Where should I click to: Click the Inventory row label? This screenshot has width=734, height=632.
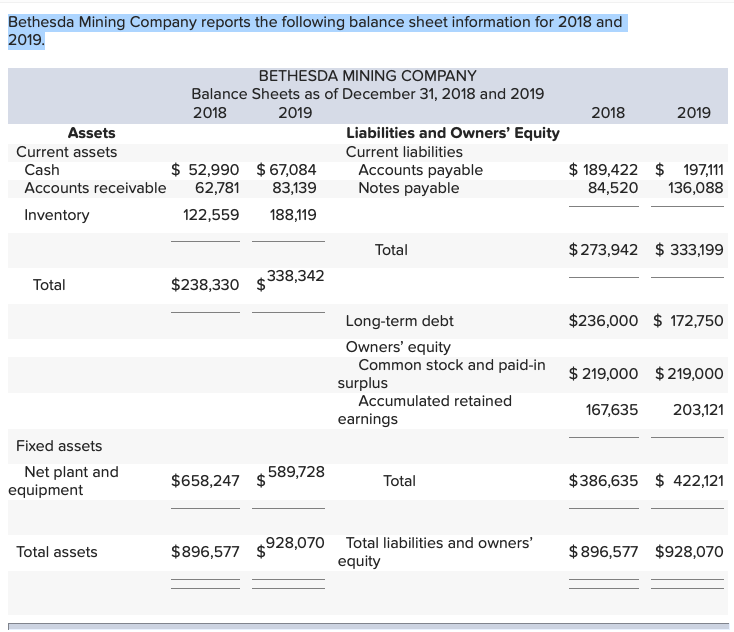click(x=57, y=215)
